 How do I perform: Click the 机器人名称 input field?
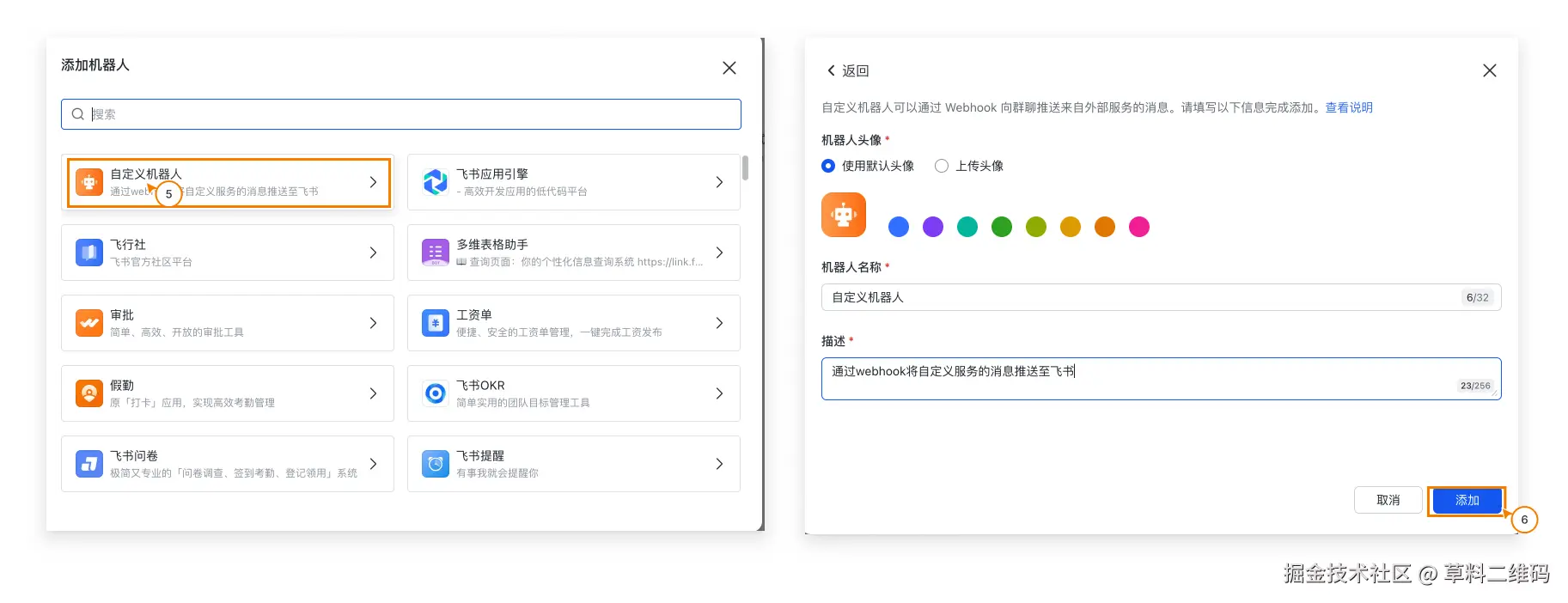click(1161, 297)
